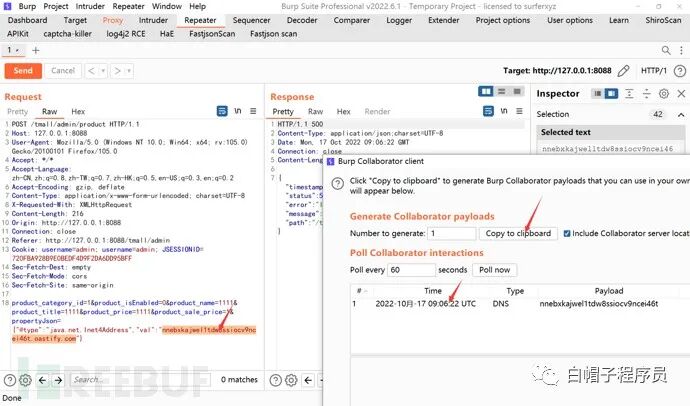Sort interactions by Type column

tap(515, 291)
